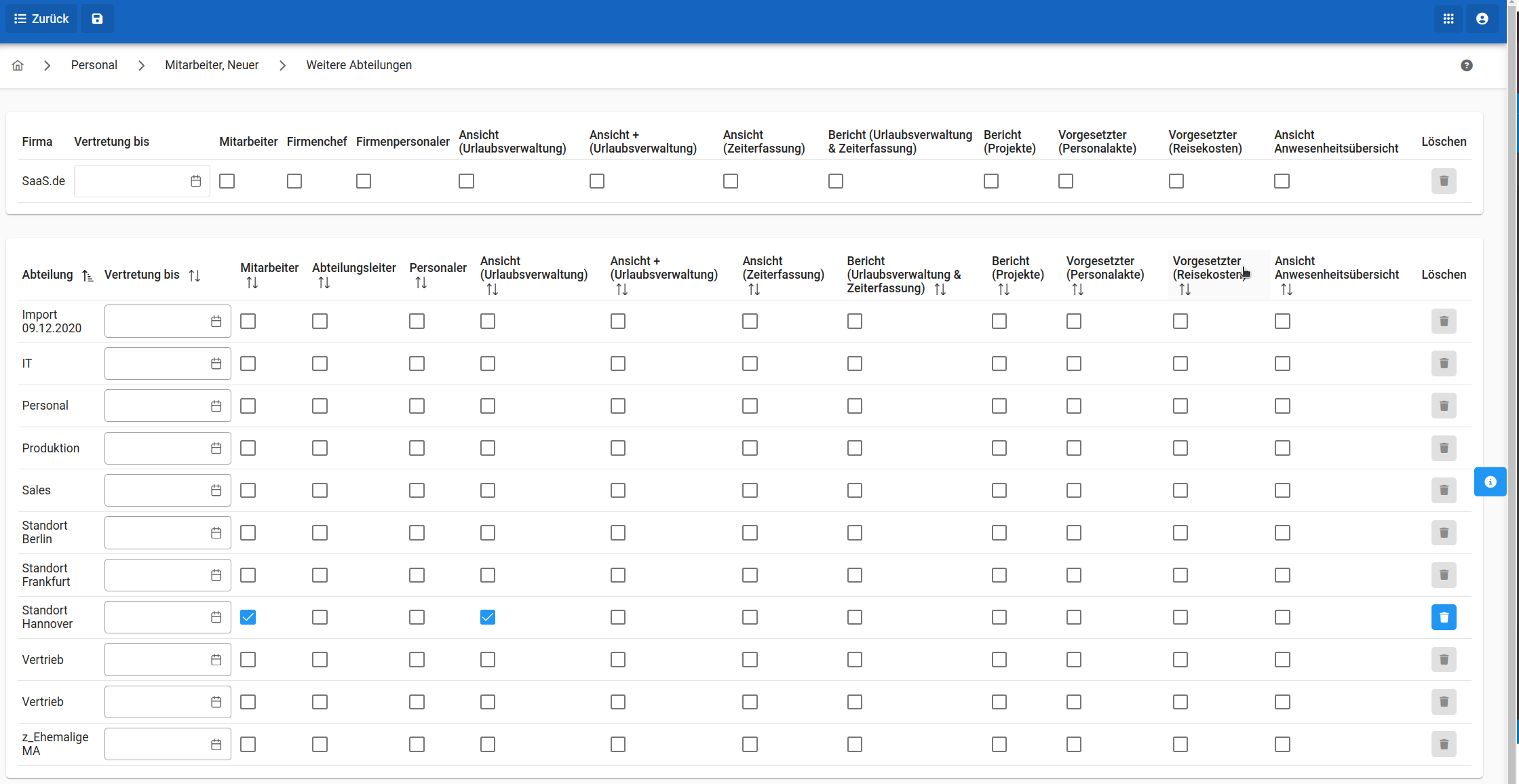Open calendar picker in Personal row
The height and width of the screenshot is (784, 1519).
click(x=216, y=406)
